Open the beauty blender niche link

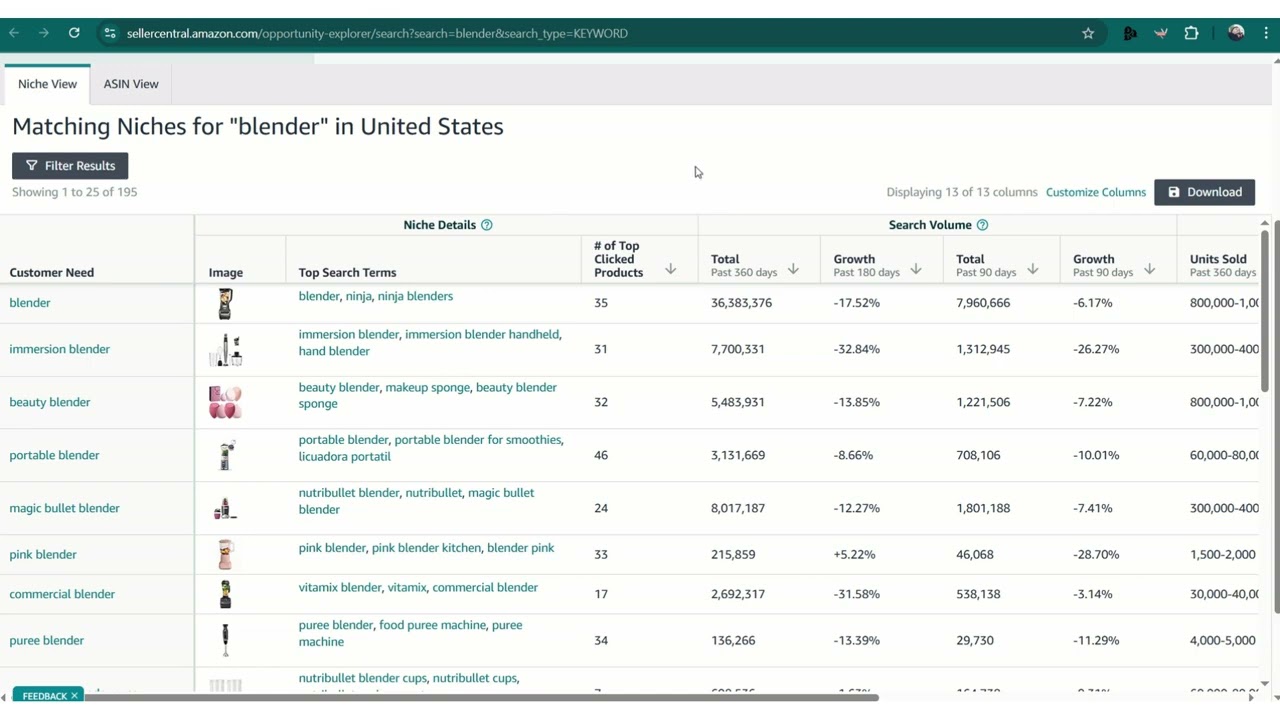click(x=50, y=402)
